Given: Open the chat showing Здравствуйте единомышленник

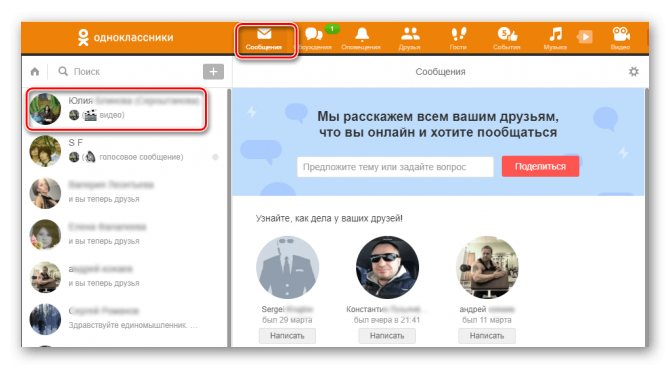Looking at the screenshot, I should click(125, 318).
